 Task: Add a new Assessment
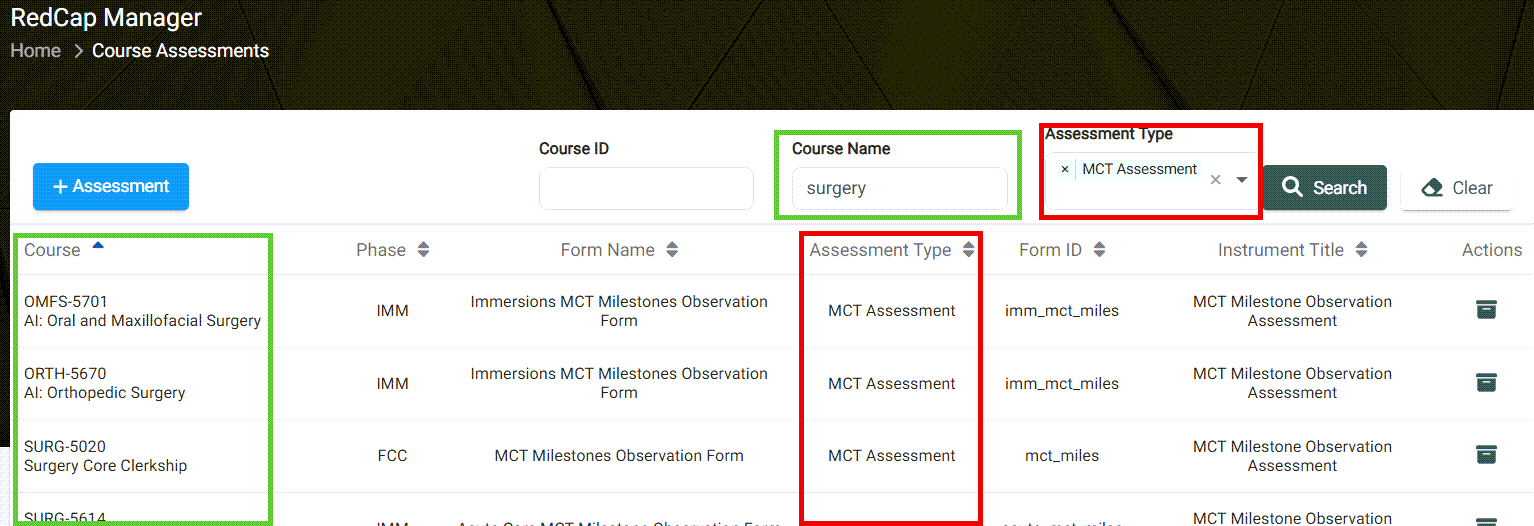point(111,186)
